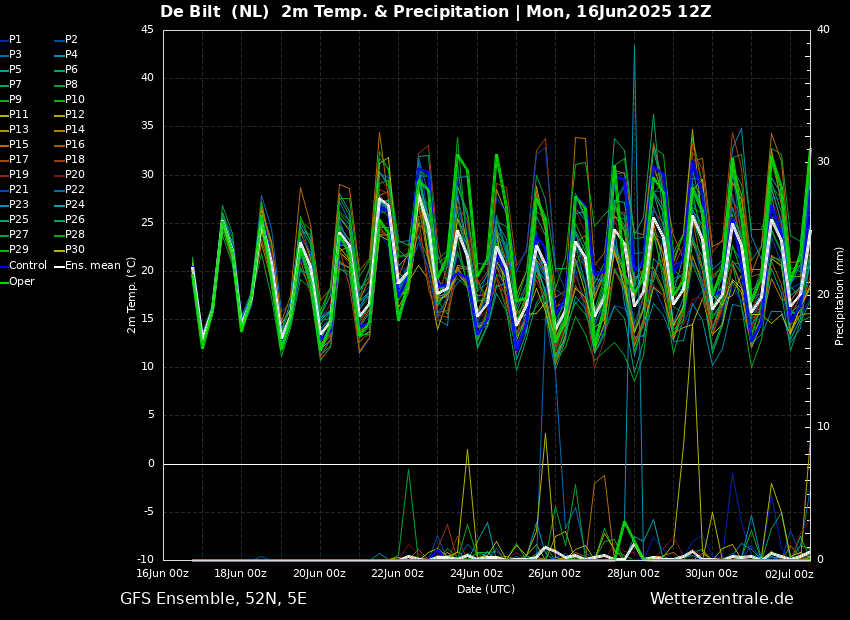
Task: Click the 22Jun 00z date tick label
Action: 397,574
